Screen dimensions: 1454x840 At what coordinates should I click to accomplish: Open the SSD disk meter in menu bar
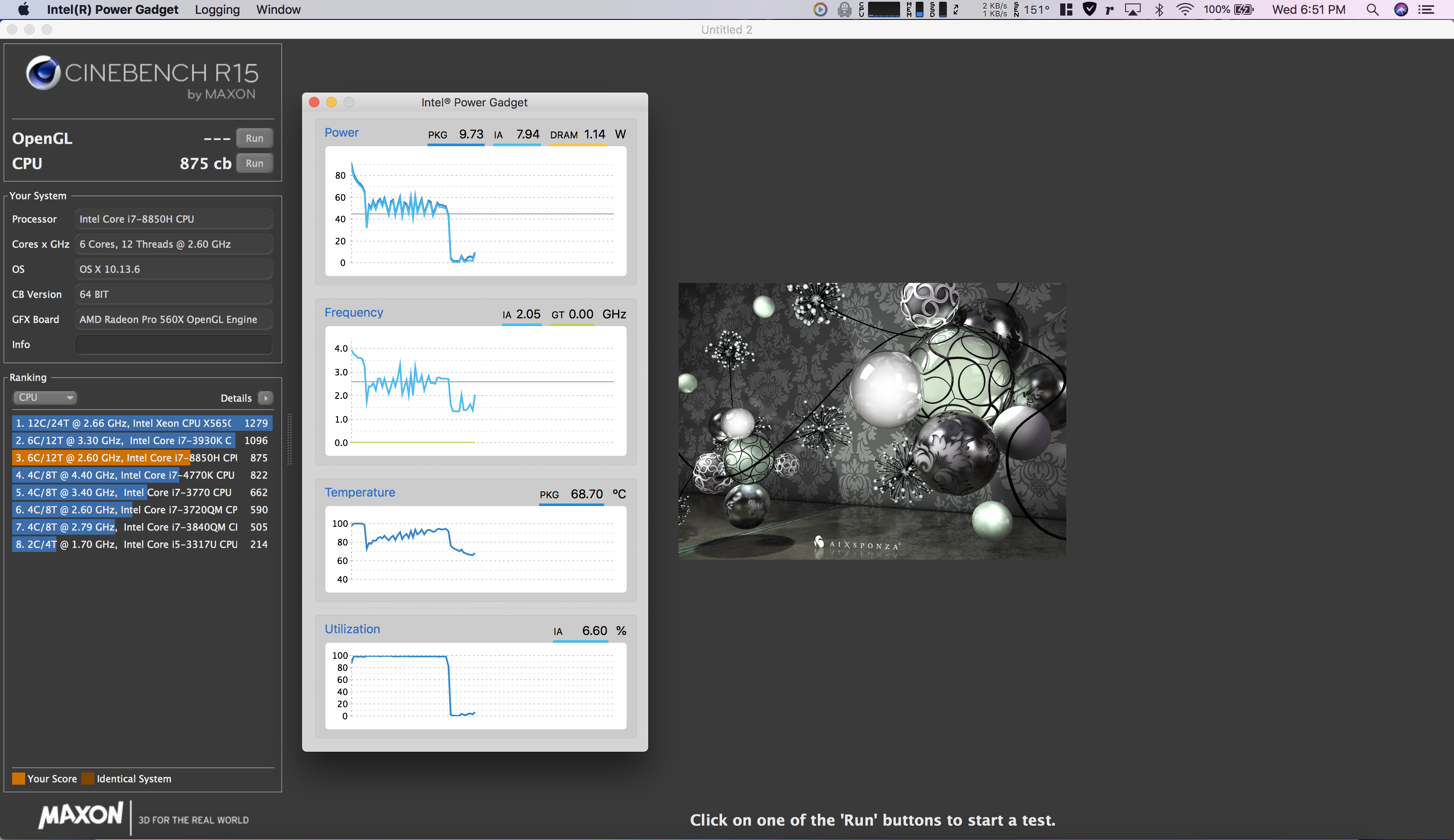(x=938, y=9)
